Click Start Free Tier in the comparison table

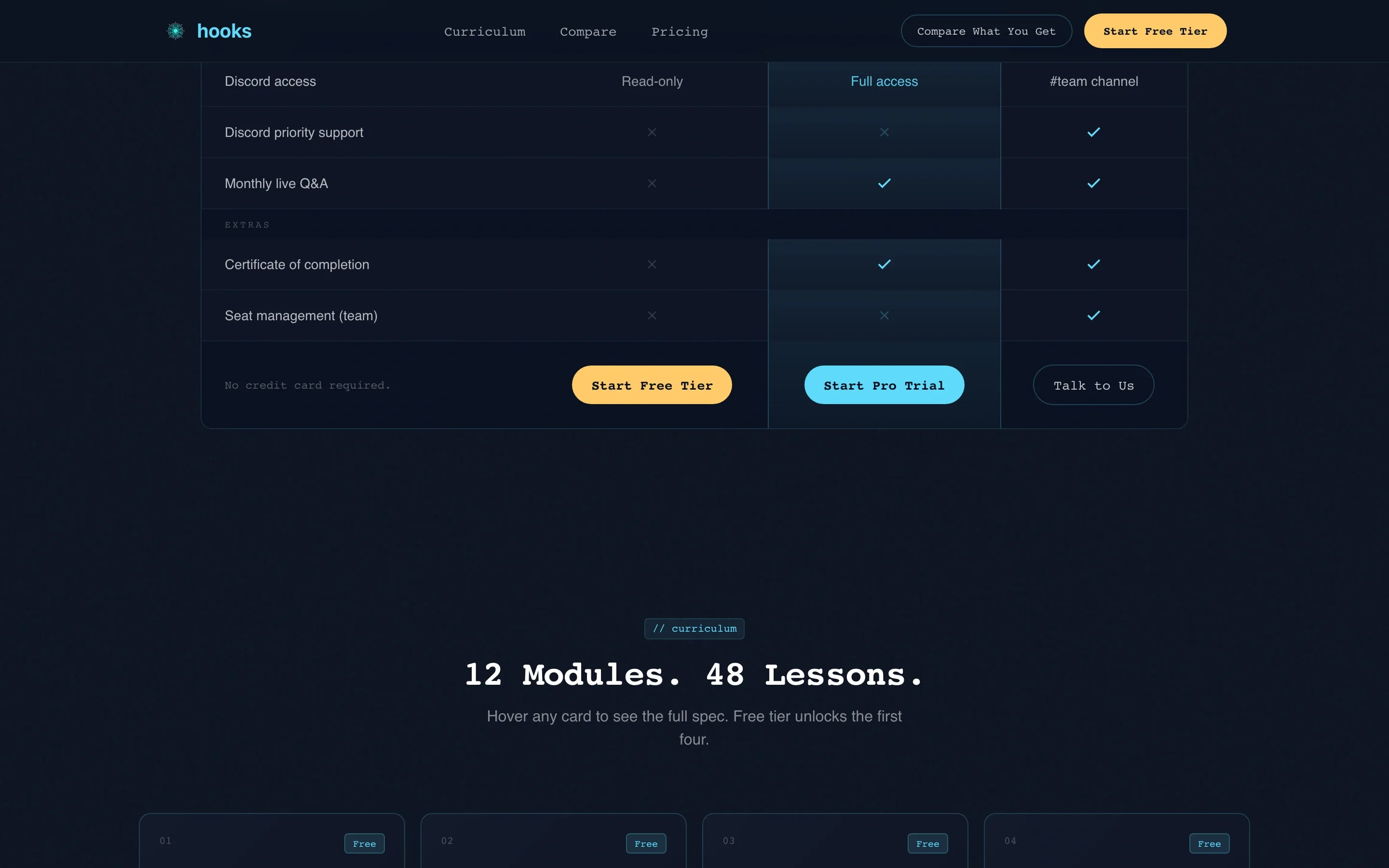[652, 385]
